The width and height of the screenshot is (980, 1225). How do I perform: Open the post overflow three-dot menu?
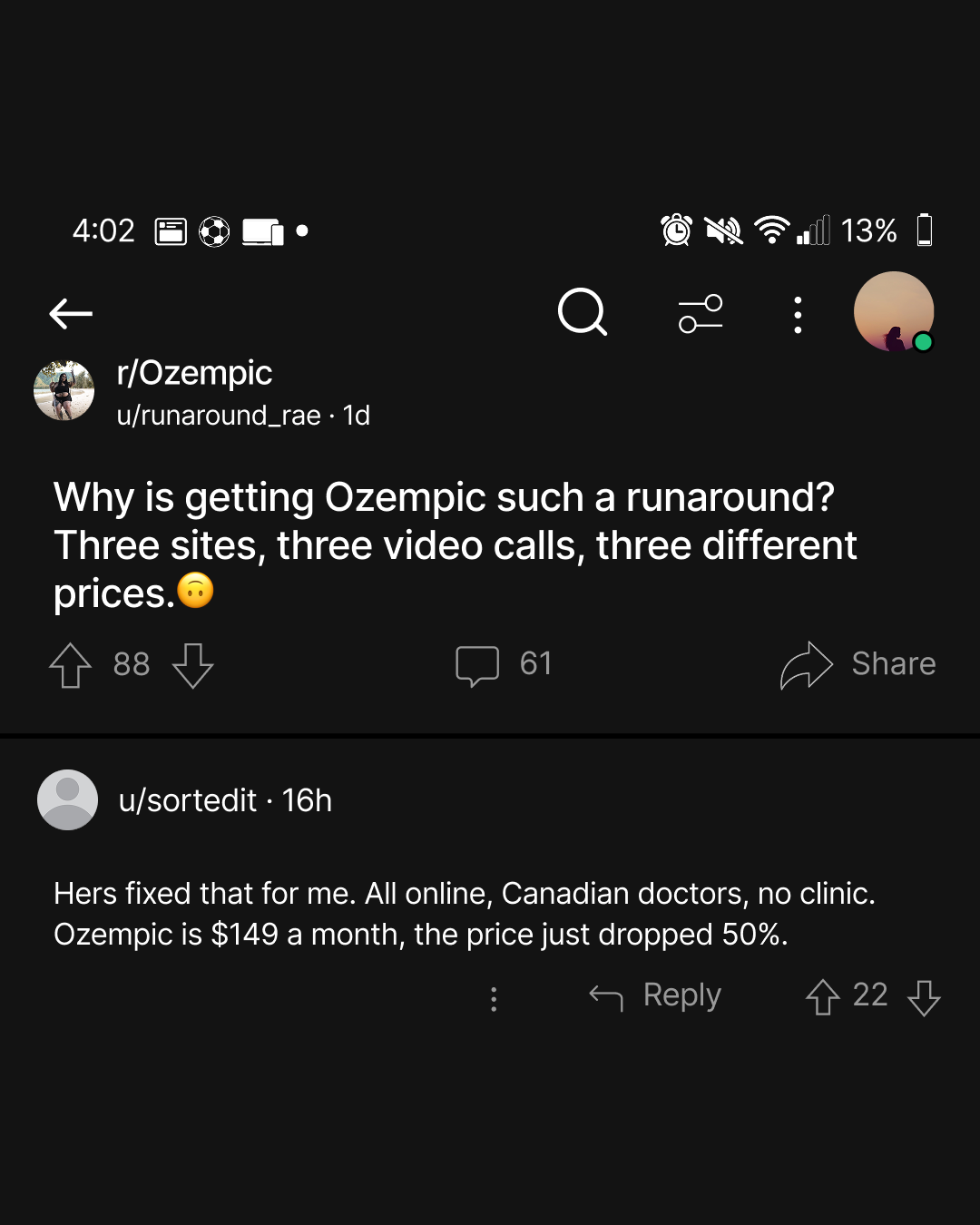point(798,315)
